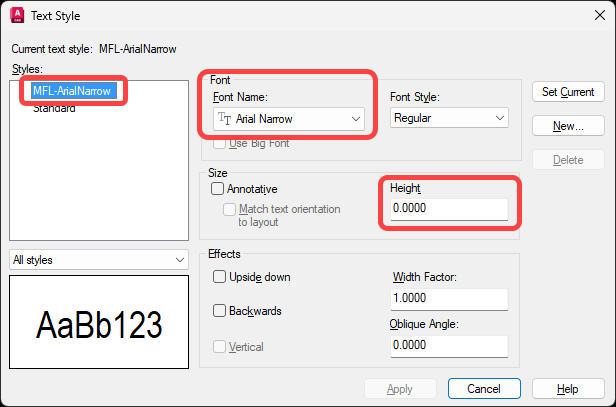Open the All styles filter dropdown

coord(98,260)
